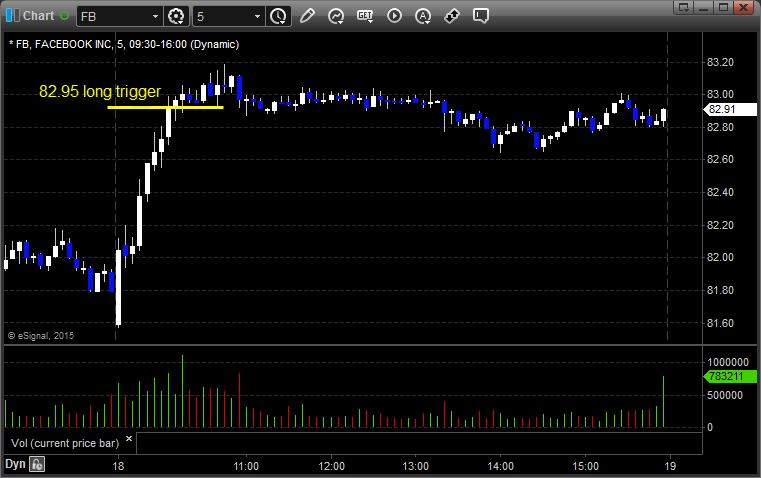Click the 82.91 current price marker
Image resolution: width=761 pixels, height=478 pixels.
[729, 110]
